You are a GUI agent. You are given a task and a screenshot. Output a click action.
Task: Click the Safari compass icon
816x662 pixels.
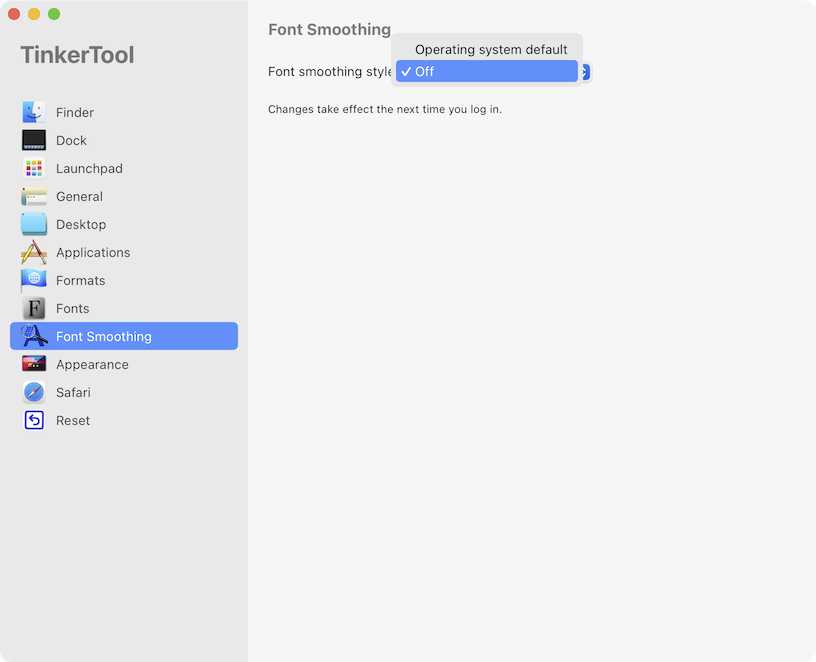pos(34,392)
